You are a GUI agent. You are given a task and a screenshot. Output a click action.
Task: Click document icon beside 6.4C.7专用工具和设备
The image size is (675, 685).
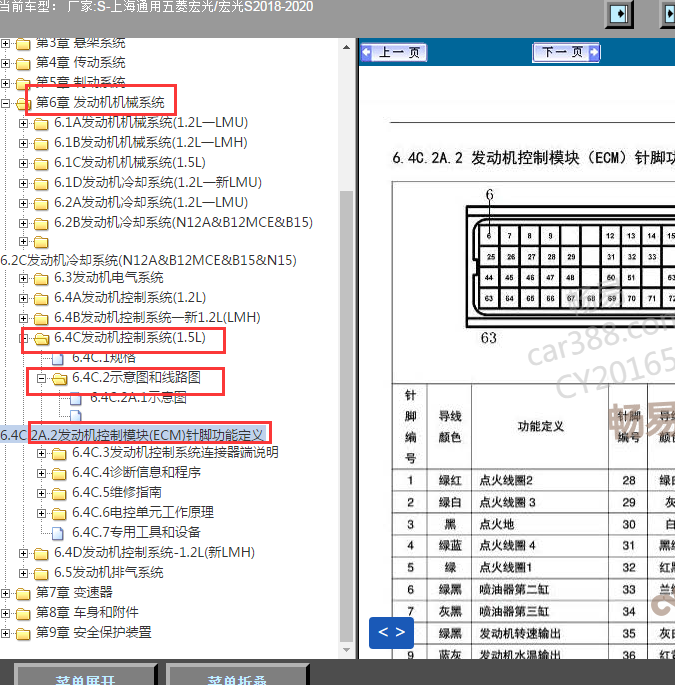59,533
